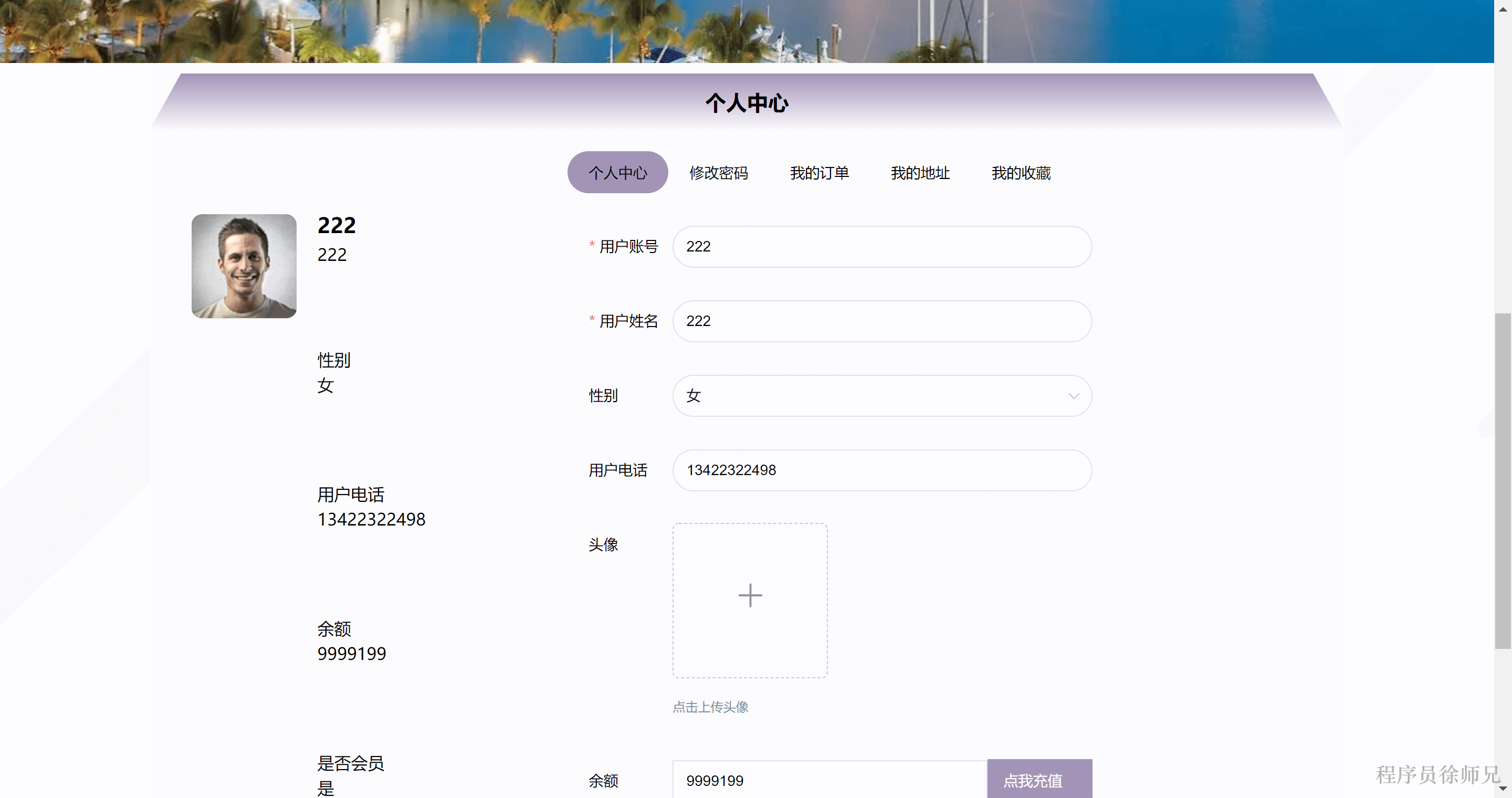
Task: Click the user's profile avatar photo
Action: [x=244, y=266]
